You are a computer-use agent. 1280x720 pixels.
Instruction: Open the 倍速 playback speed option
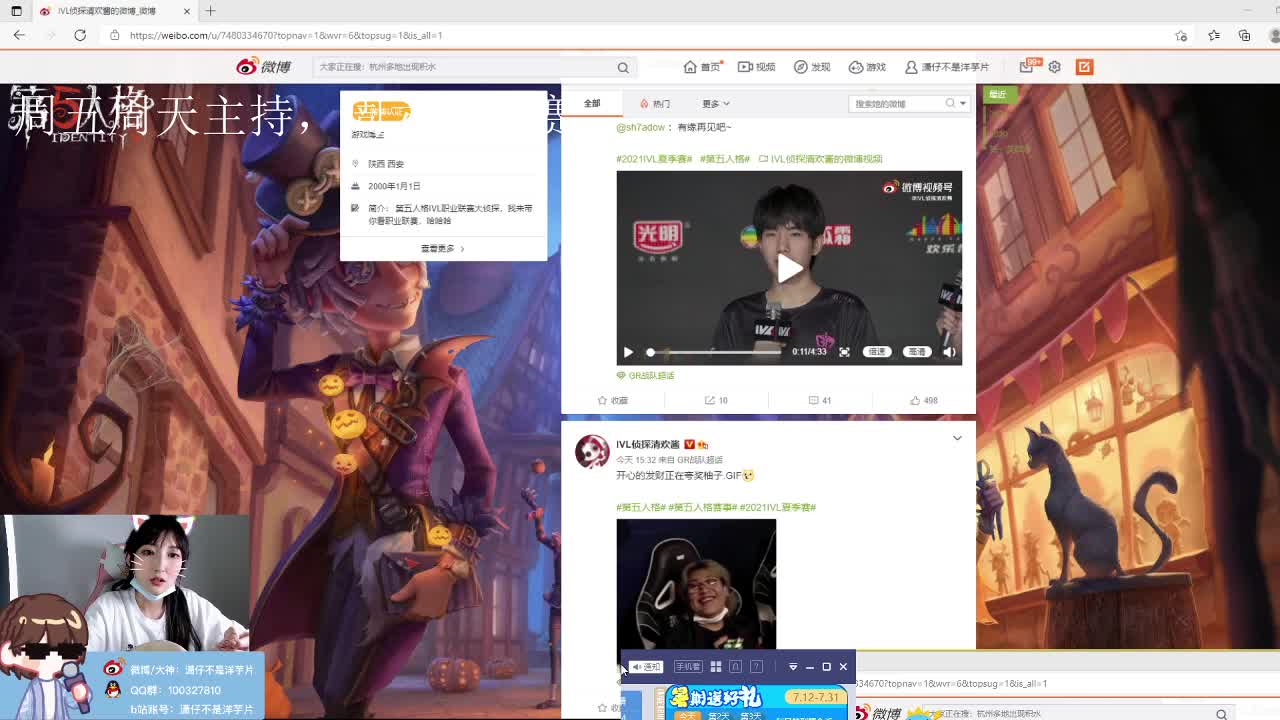coord(877,352)
